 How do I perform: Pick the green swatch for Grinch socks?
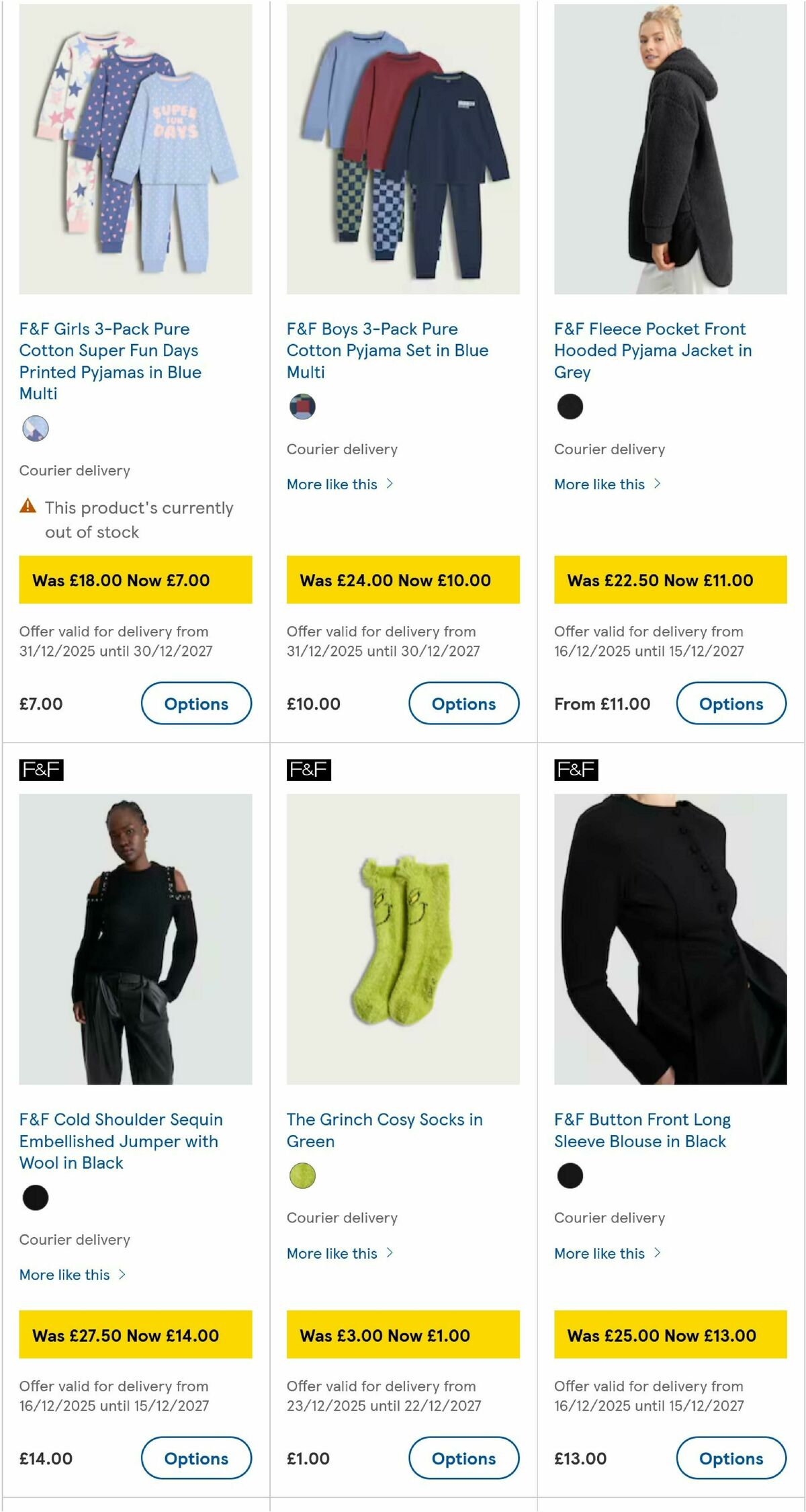[302, 1176]
